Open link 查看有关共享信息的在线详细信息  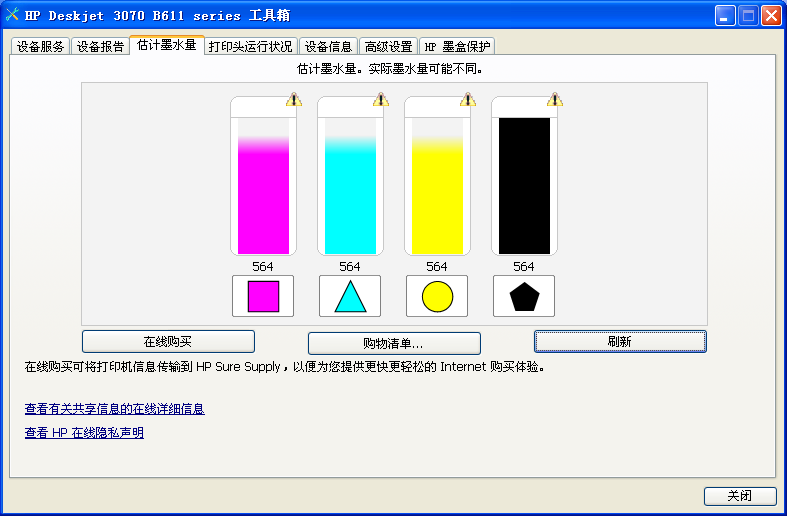tap(114, 409)
